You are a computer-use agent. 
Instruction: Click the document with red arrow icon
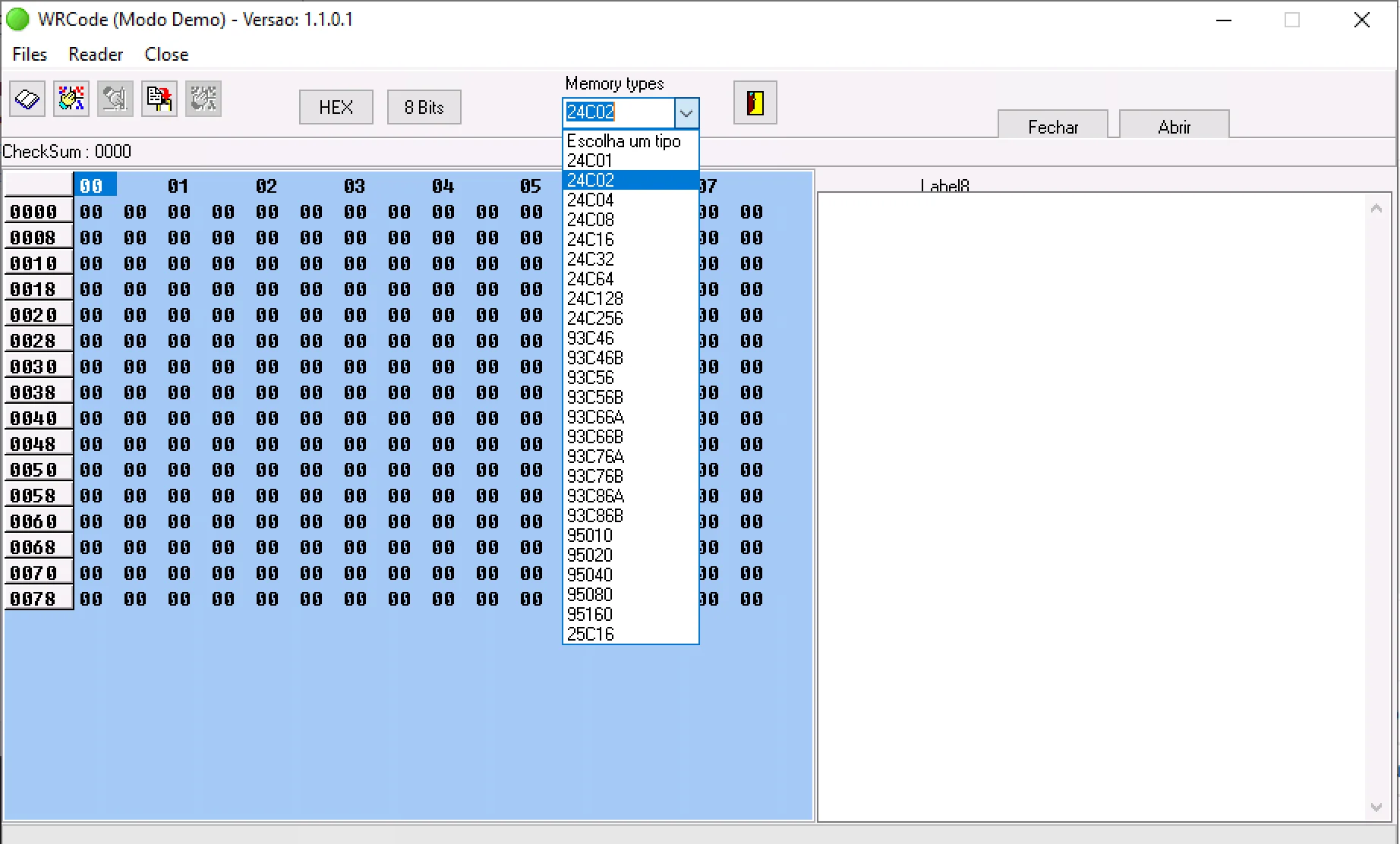point(159,99)
